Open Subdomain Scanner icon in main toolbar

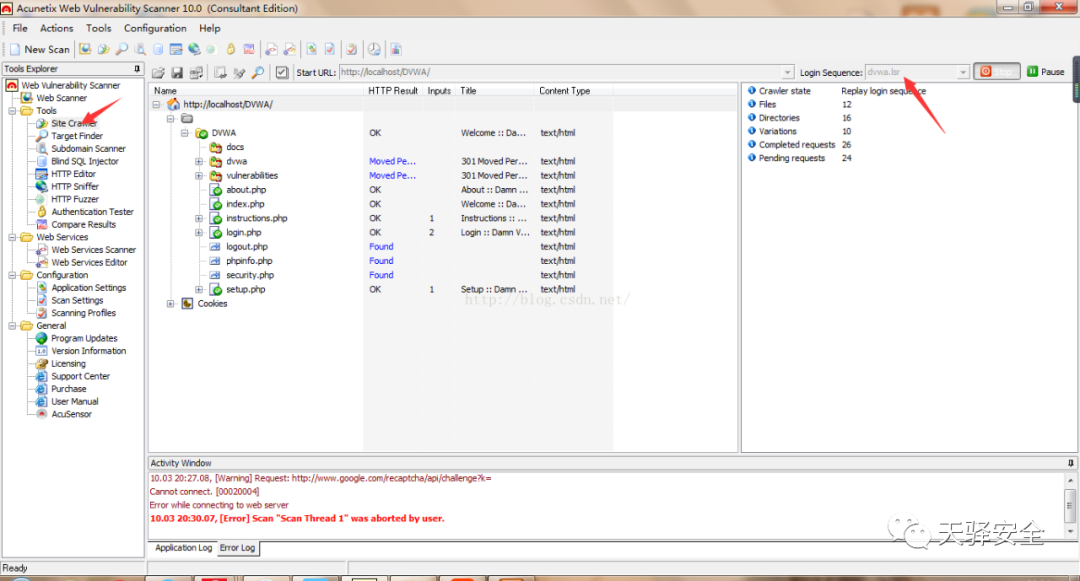pyautogui.click(x=140, y=50)
